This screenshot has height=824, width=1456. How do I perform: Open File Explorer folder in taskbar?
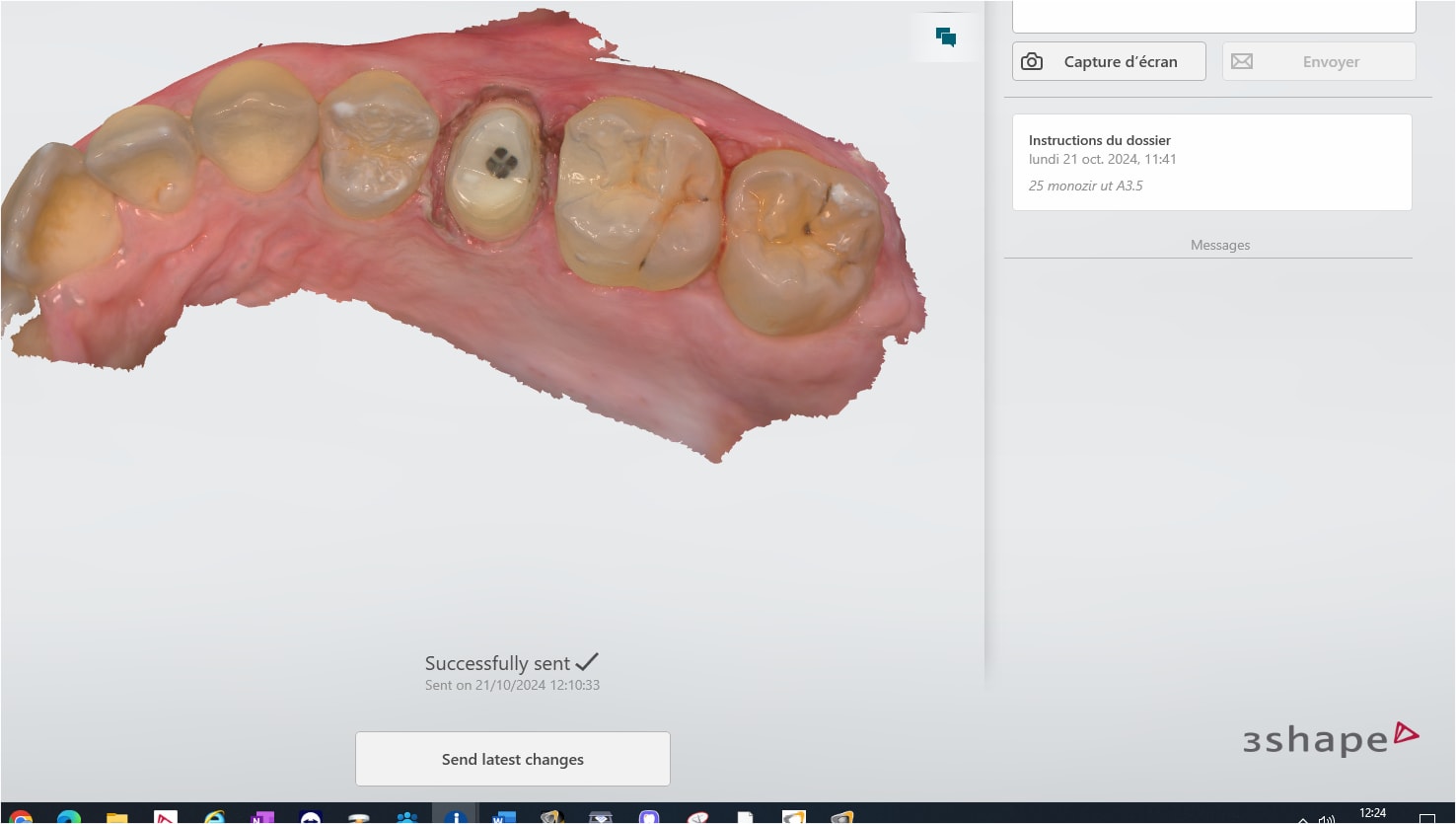(x=116, y=817)
